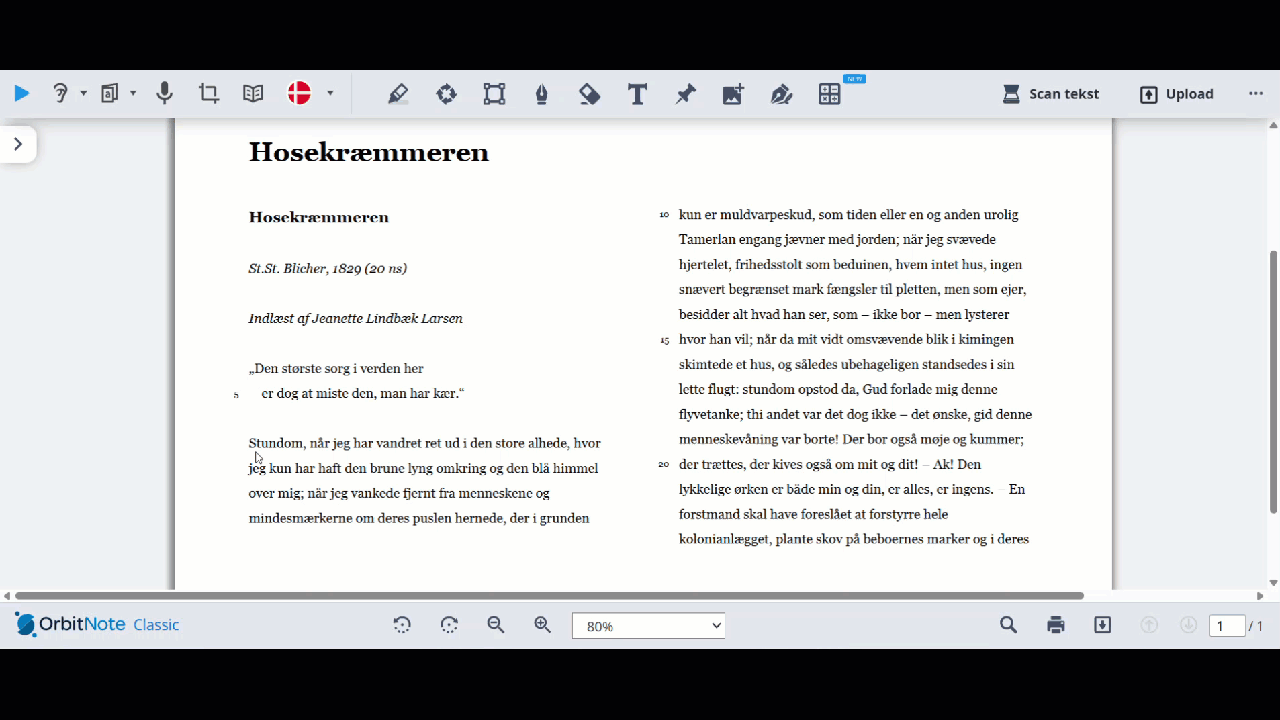Screen dimensions: 1280x720
Task: Open the language dropdown arrow beside the flag
Action: (330, 94)
